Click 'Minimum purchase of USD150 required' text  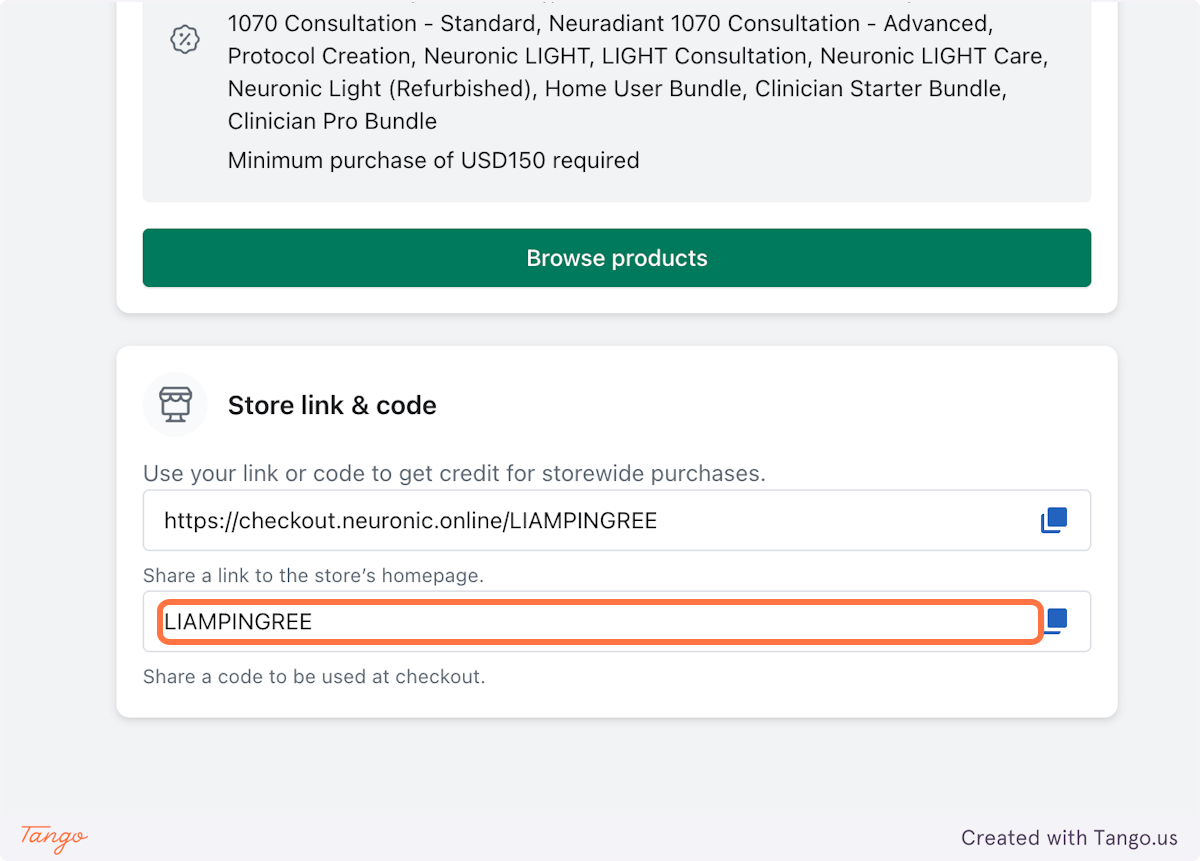433,160
